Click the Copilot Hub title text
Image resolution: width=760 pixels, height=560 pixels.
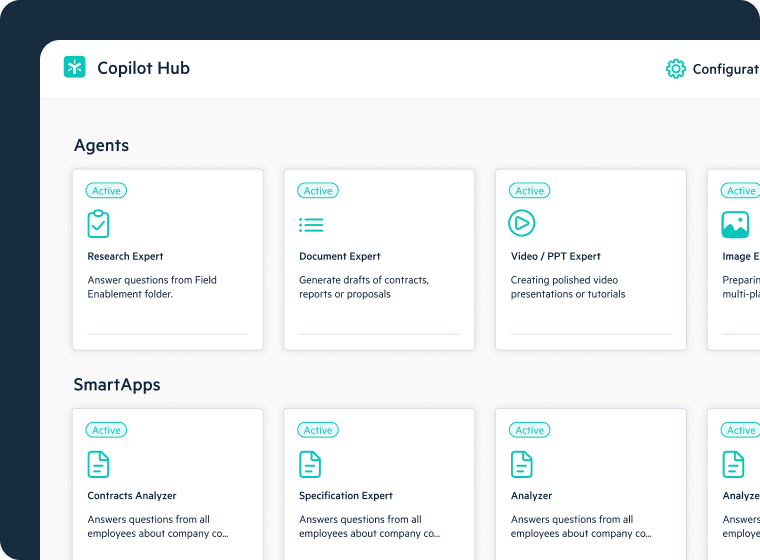click(x=143, y=68)
